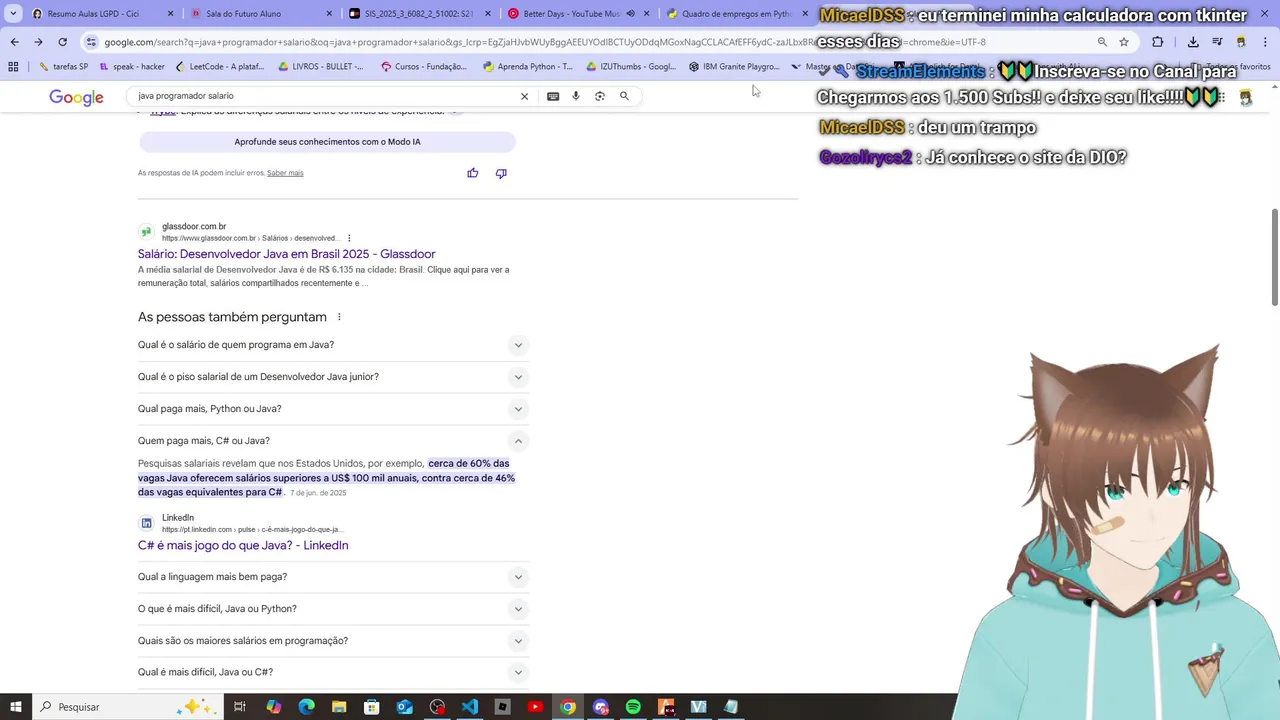This screenshot has width=1280, height=720.
Task: Open the 'Aprenda Python' bookmark
Action: pyautogui.click(x=528, y=67)
